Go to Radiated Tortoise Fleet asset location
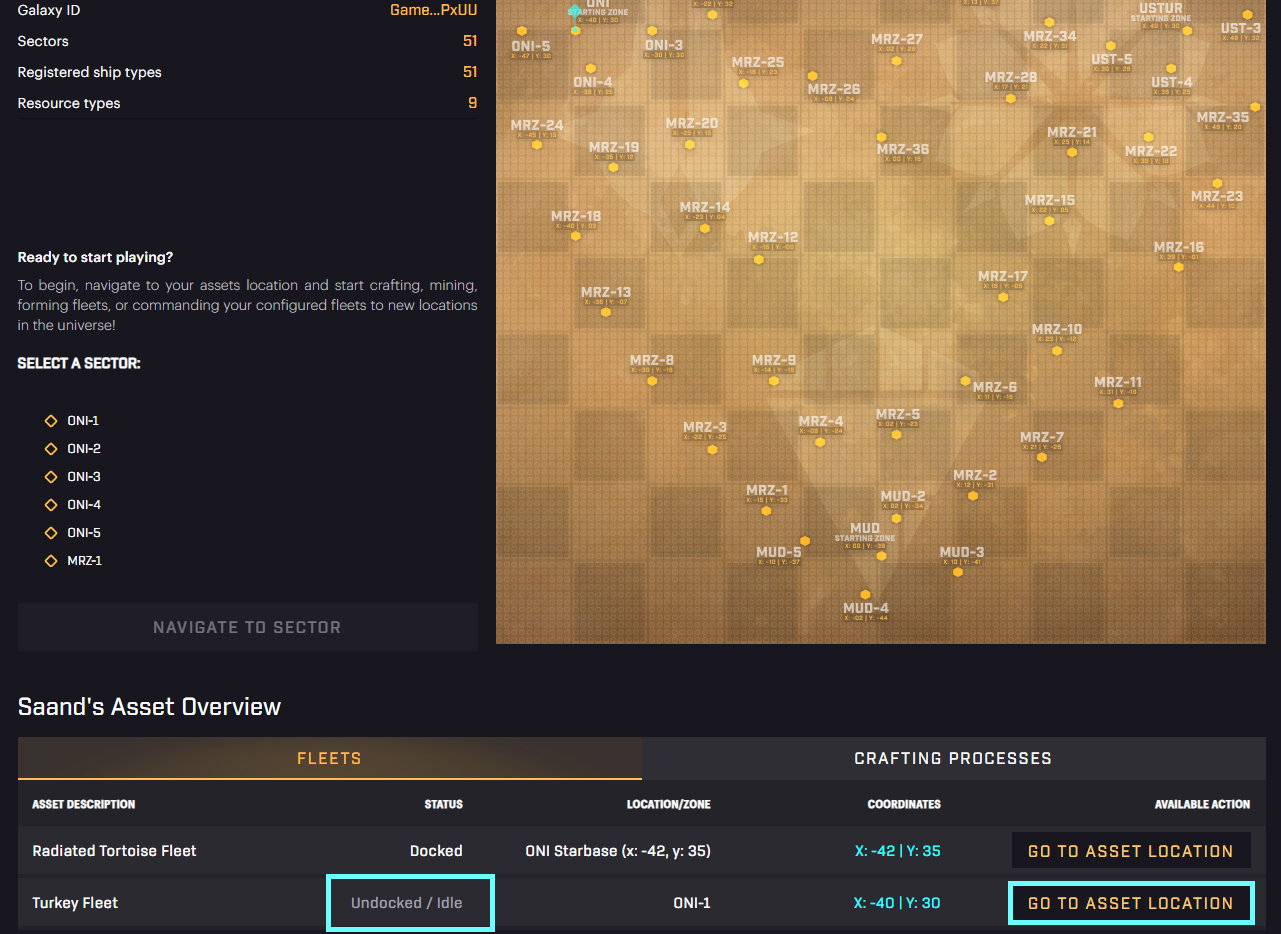1281x934 pixels. [1131, 851]
